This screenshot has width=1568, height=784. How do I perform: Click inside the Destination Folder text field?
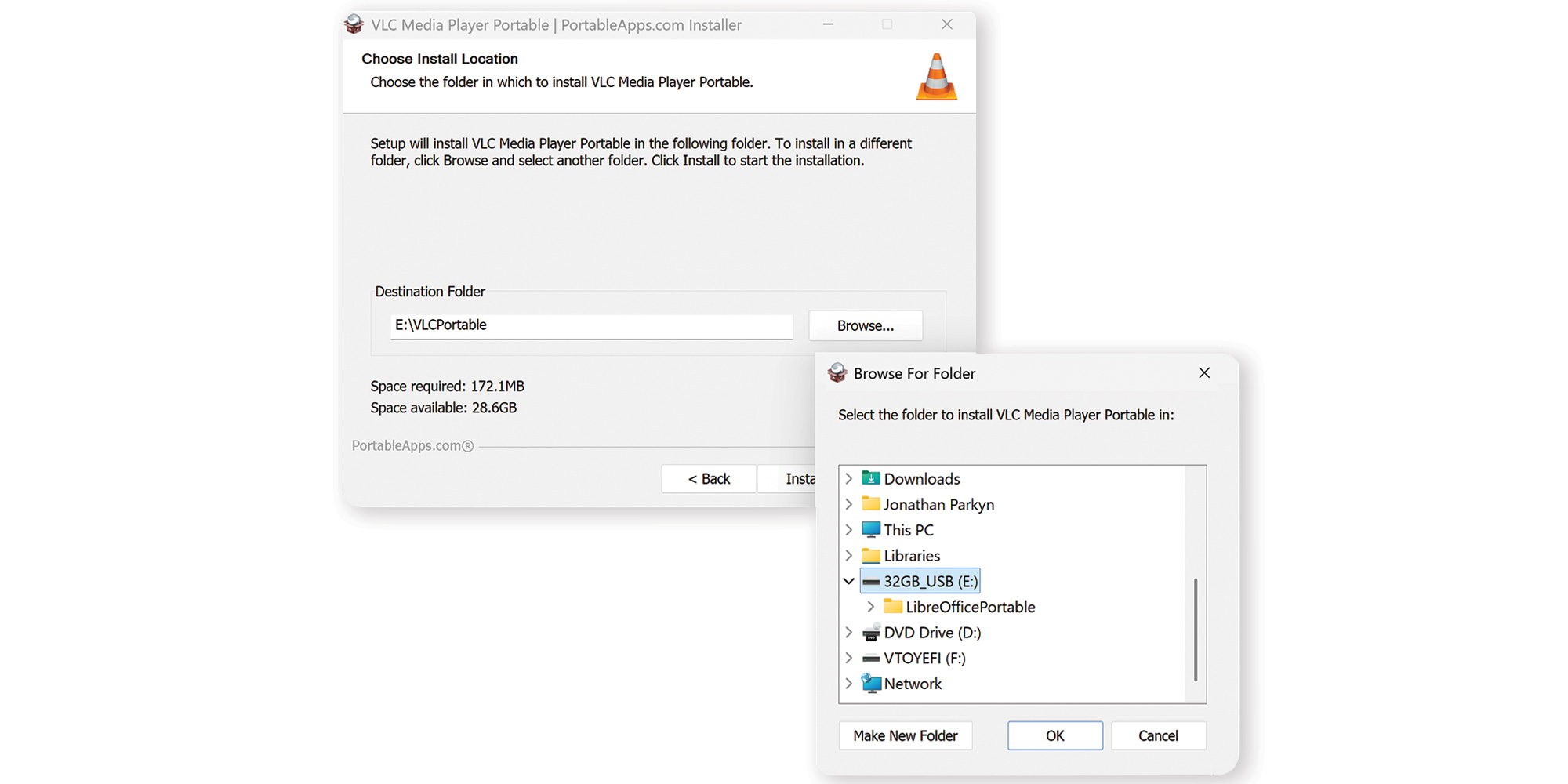590,325
